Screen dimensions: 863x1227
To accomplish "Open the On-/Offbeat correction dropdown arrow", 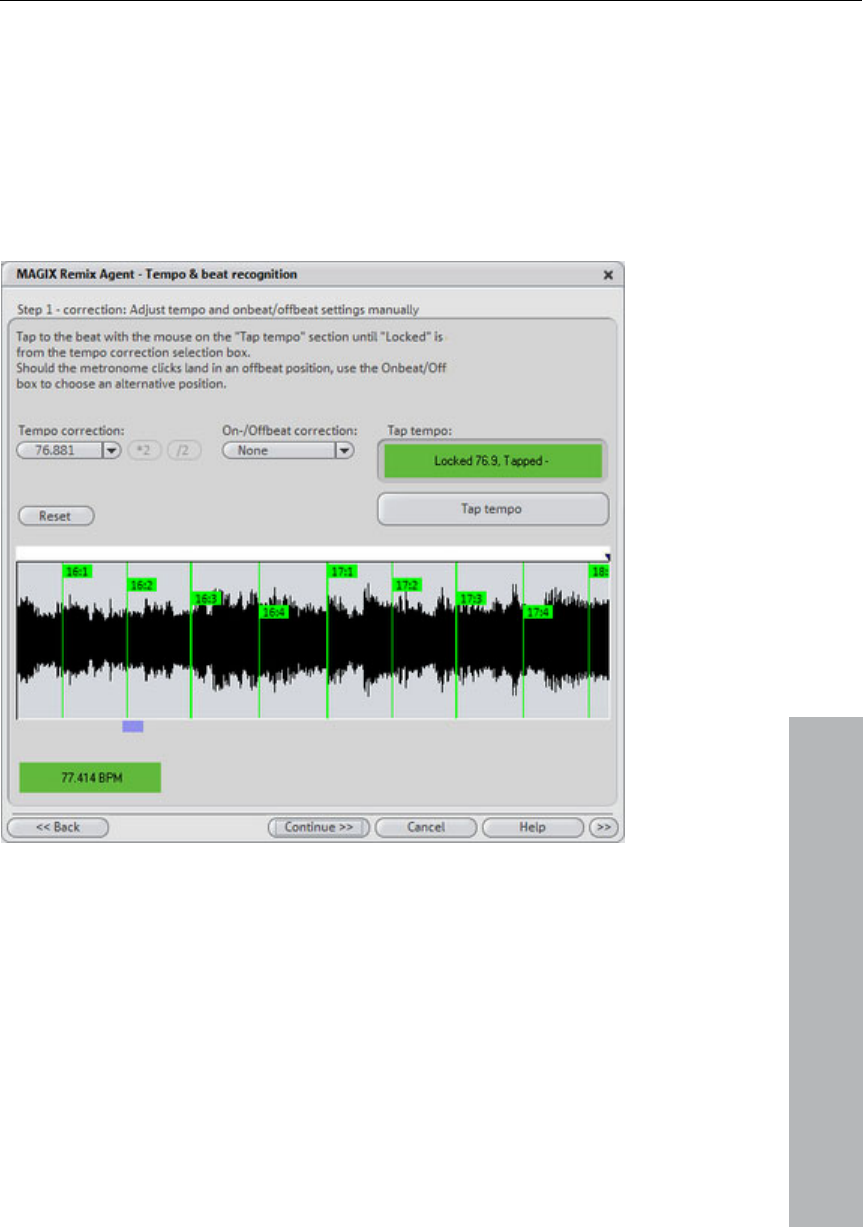I will tap(344, 451).
